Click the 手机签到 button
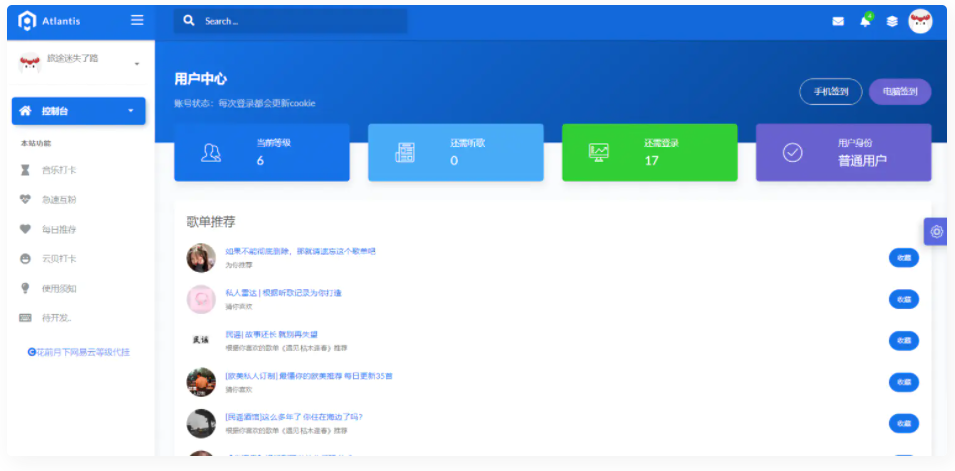 [830, 92]
